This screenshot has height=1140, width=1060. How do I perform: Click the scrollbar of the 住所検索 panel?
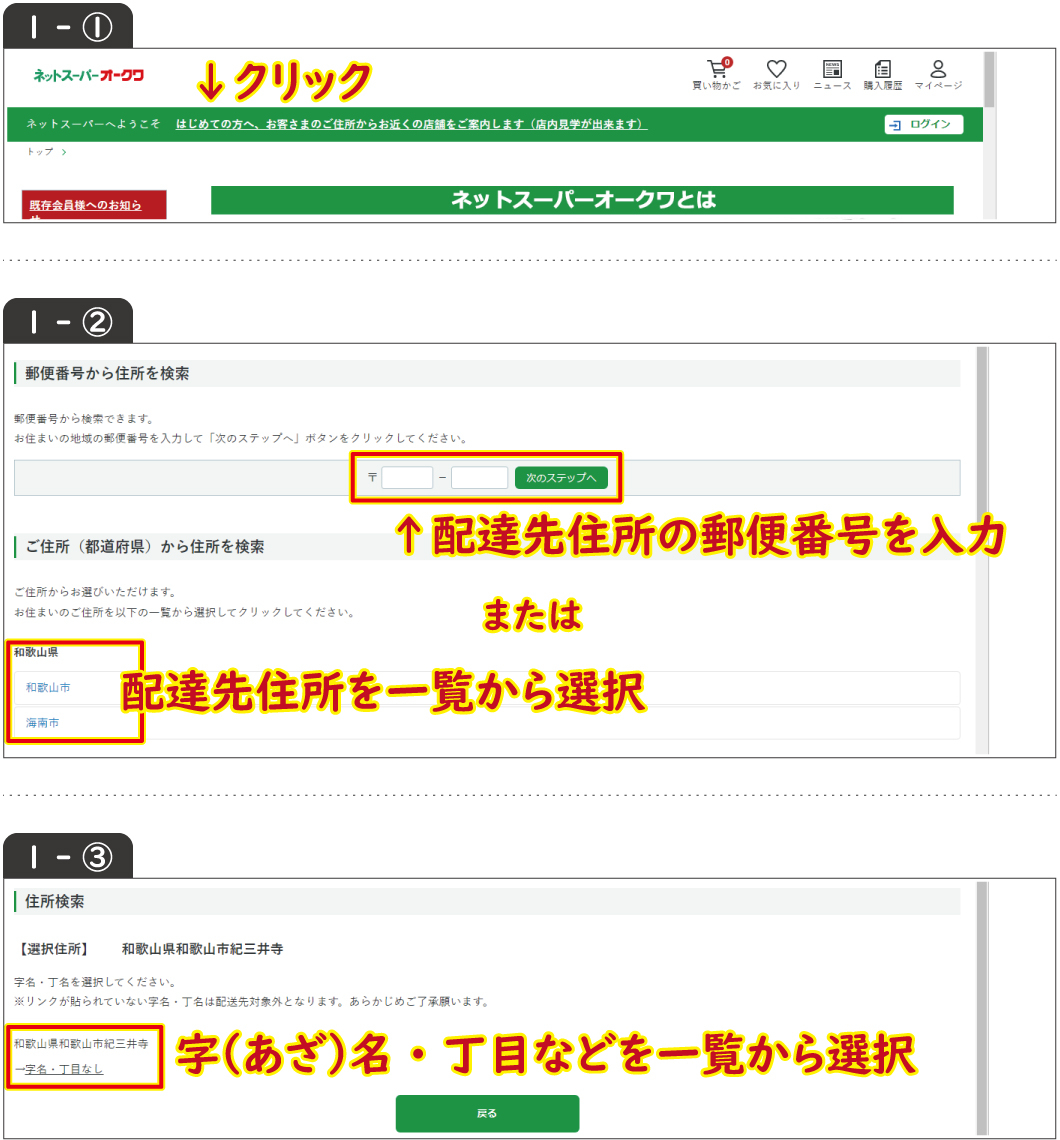(982, 1008)
